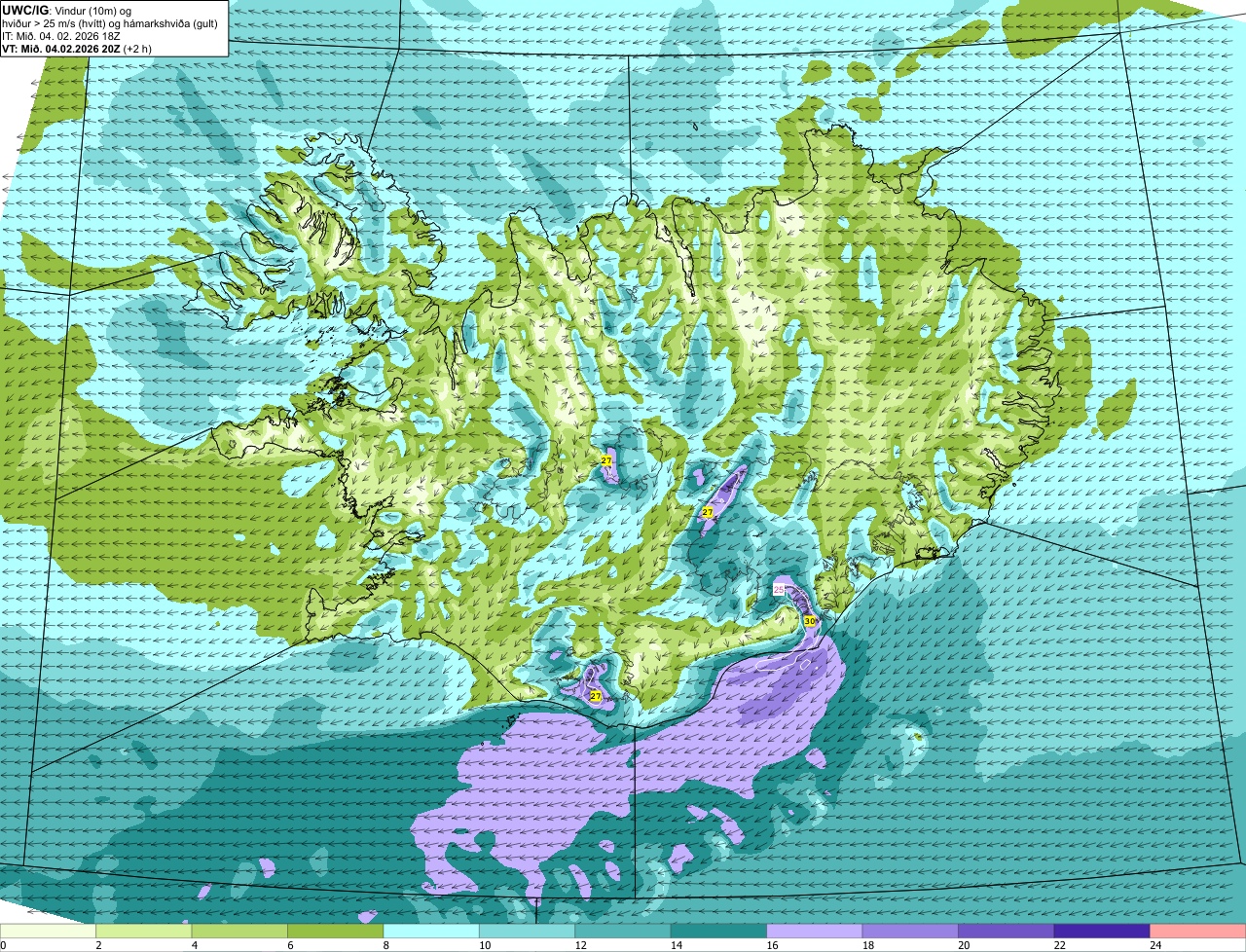Click the '2' tick label on color scale
This screenshot has height=952, width=1246.
click(x=98, y=945)
